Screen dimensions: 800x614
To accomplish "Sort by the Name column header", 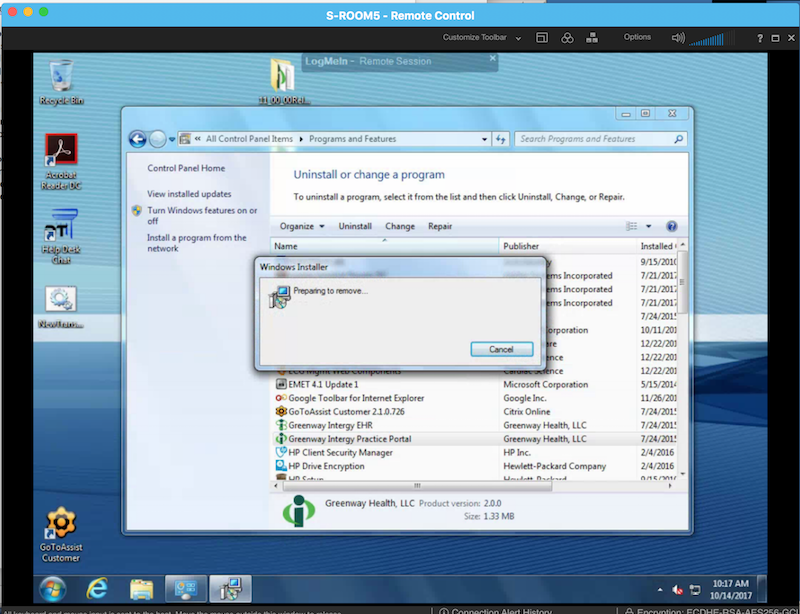I will coord(385,246).
